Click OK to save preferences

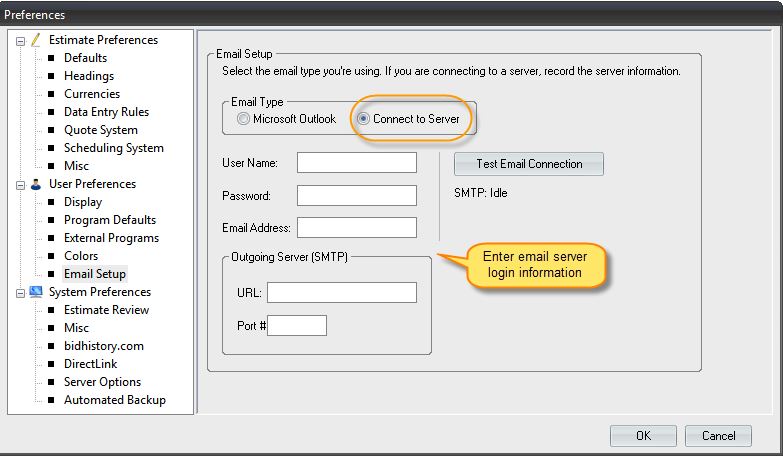coord(643,436)
